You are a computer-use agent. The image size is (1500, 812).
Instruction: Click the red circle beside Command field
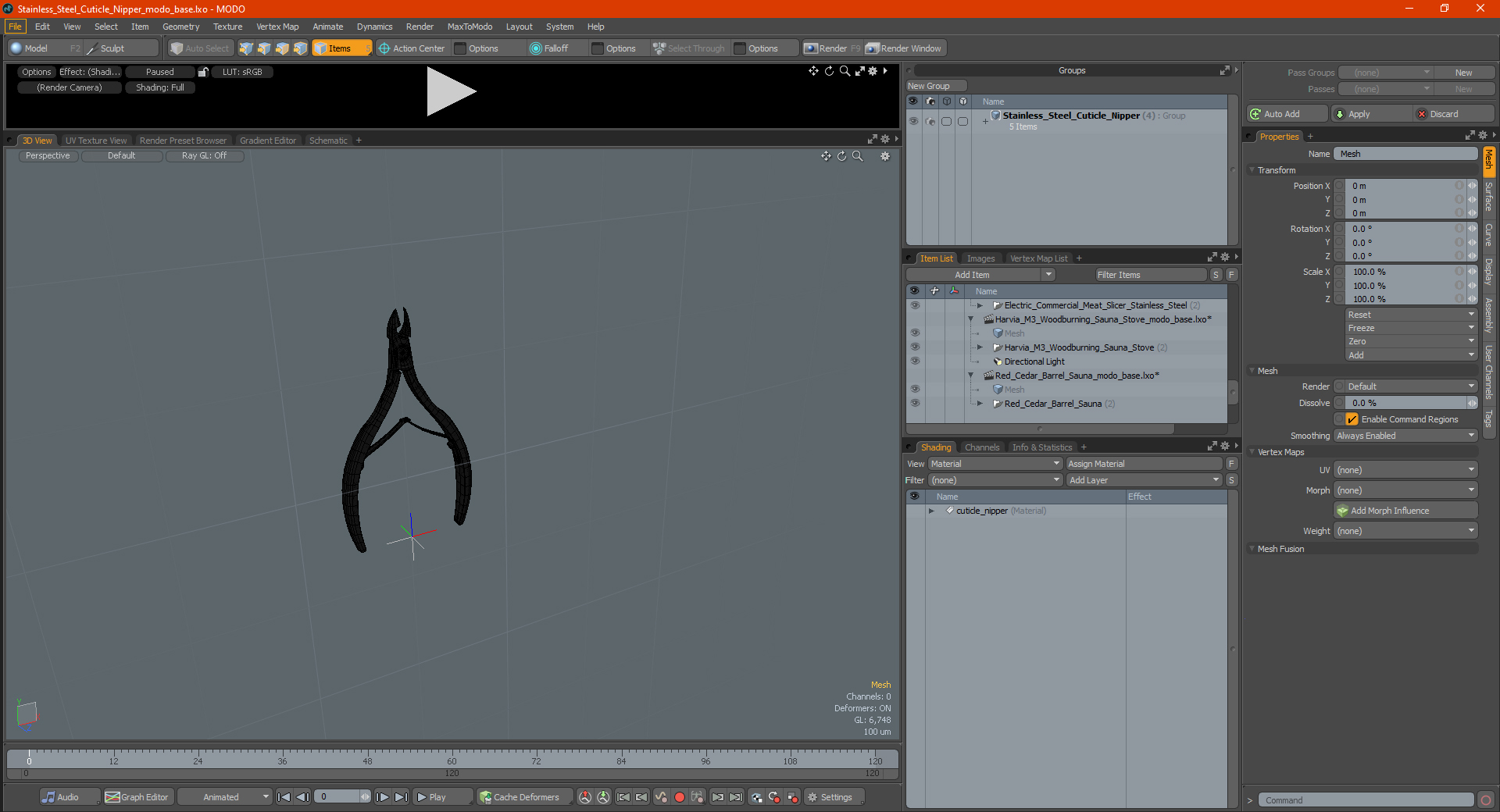1486,800
